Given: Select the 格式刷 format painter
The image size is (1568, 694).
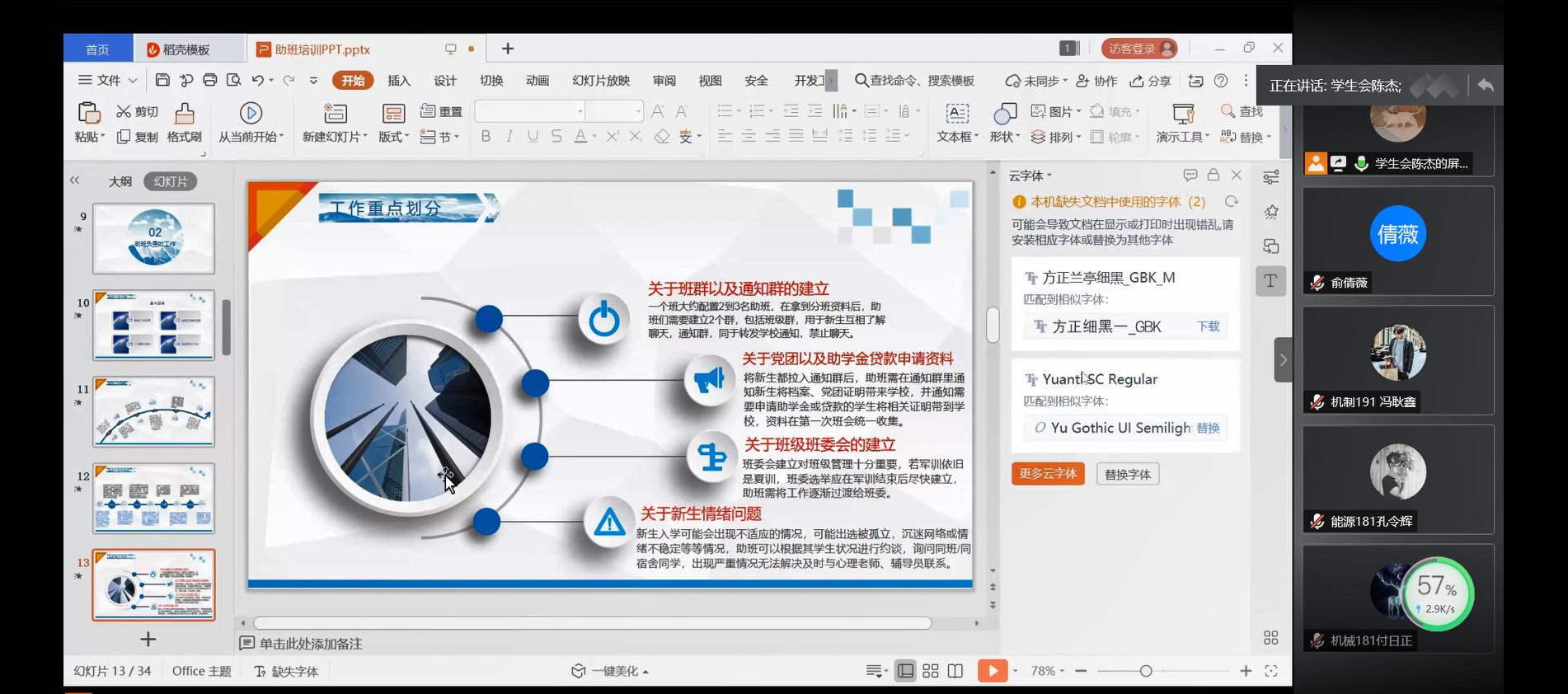Looking at the screenshot, I should click(x=185, y=113).
